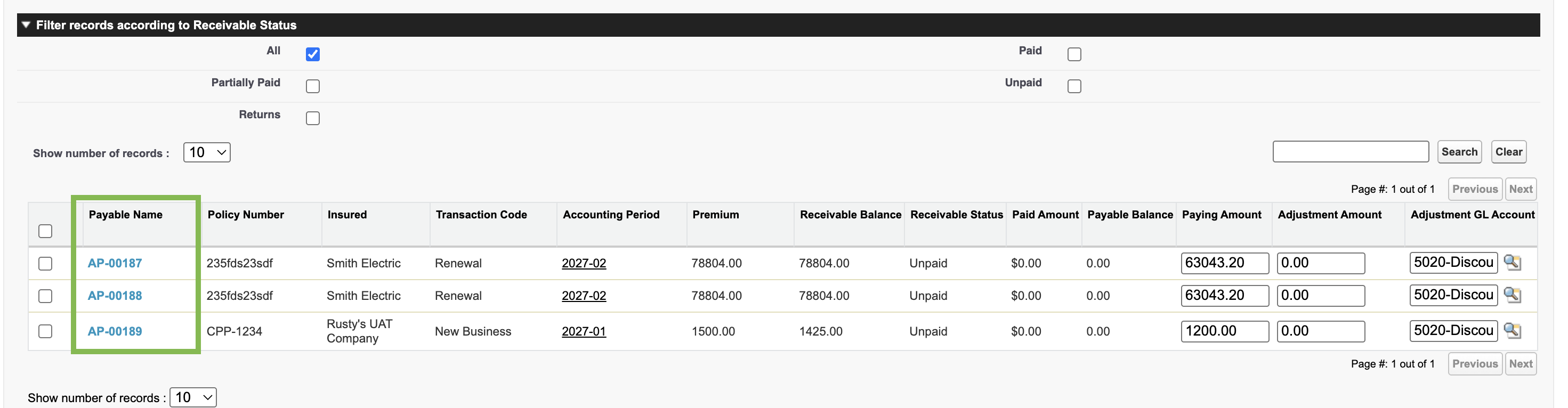Sort by Payable Name column header

pyautogui.click(x=125, y=215)
